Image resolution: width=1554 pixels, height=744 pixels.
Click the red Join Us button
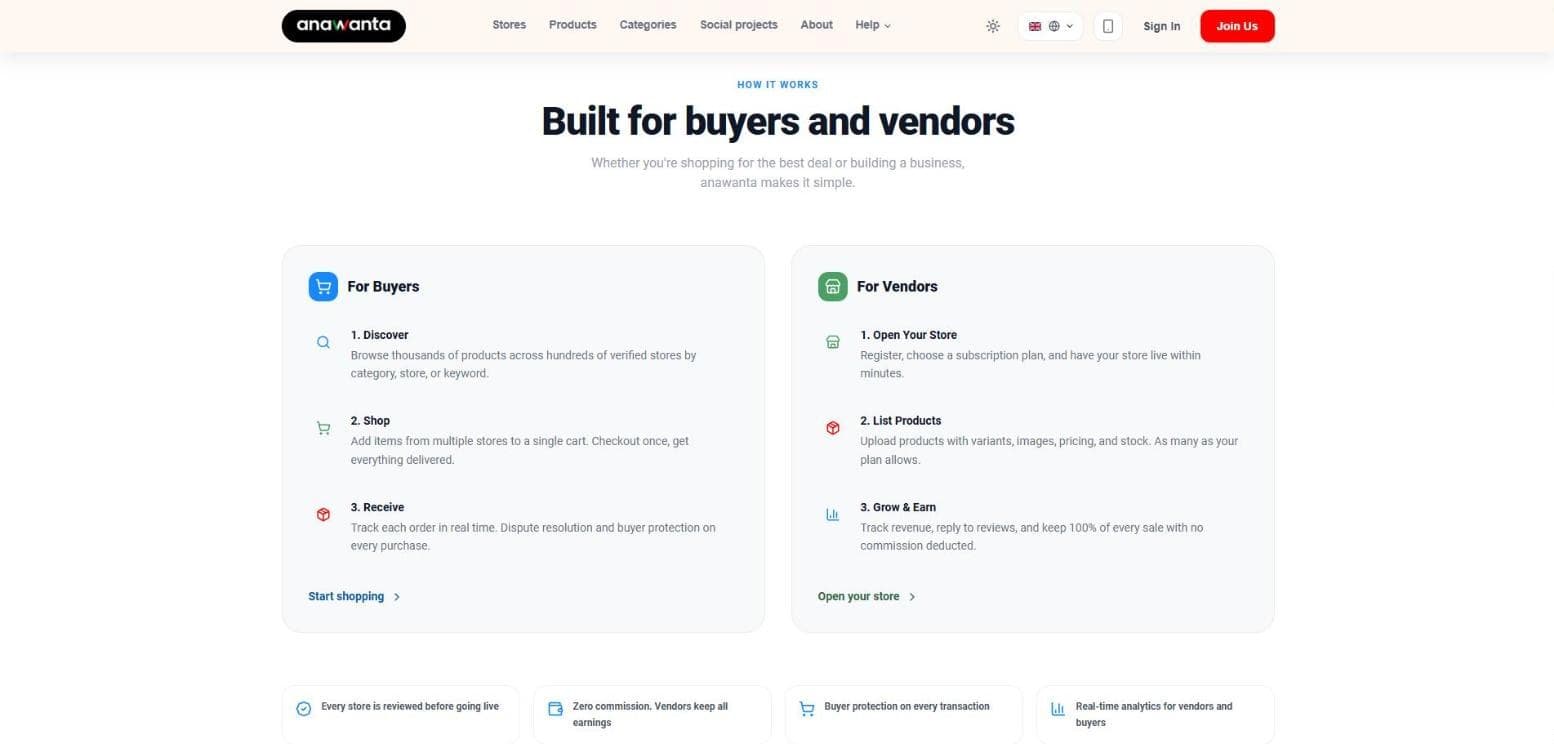[x=1237, y=26]
